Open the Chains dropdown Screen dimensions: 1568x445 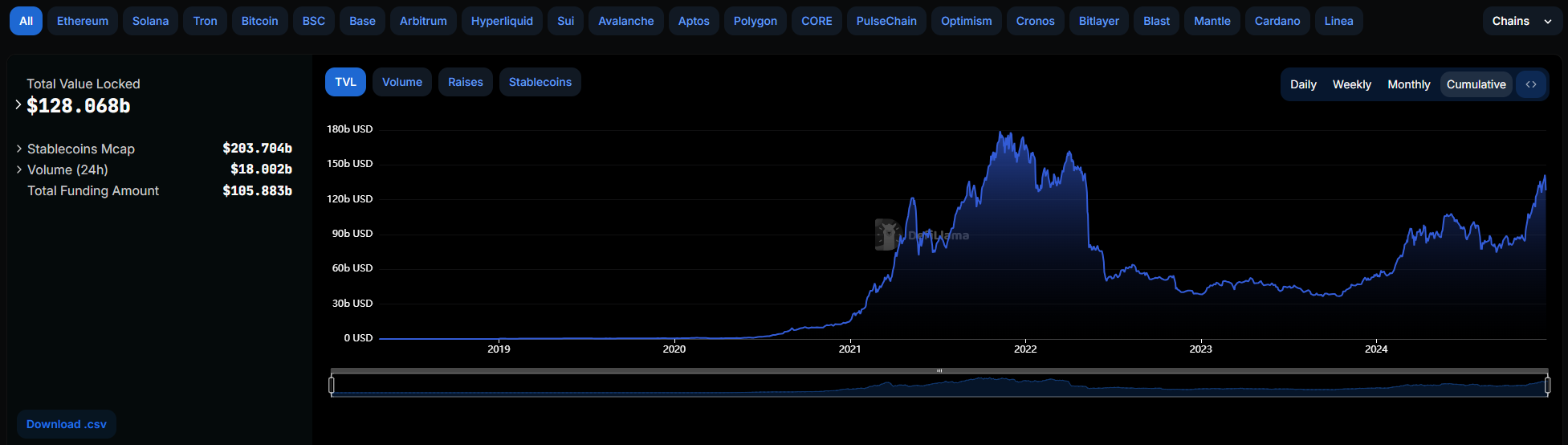[x=1521, y=21]
